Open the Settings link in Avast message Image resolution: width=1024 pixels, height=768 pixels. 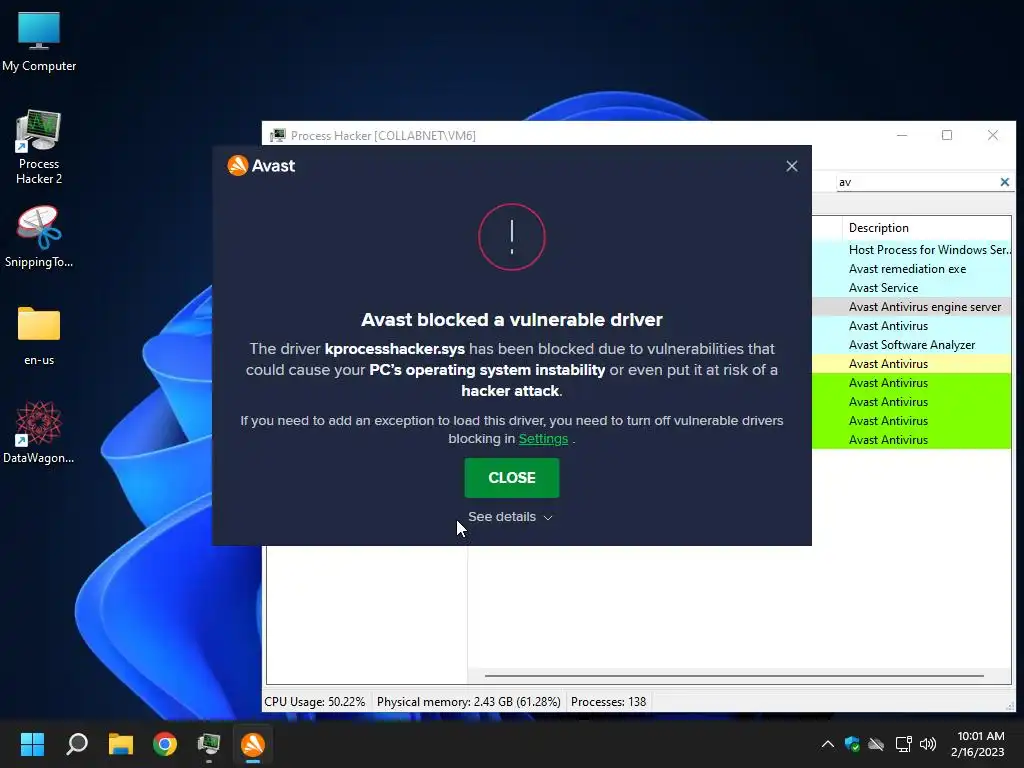coord(543,439)
